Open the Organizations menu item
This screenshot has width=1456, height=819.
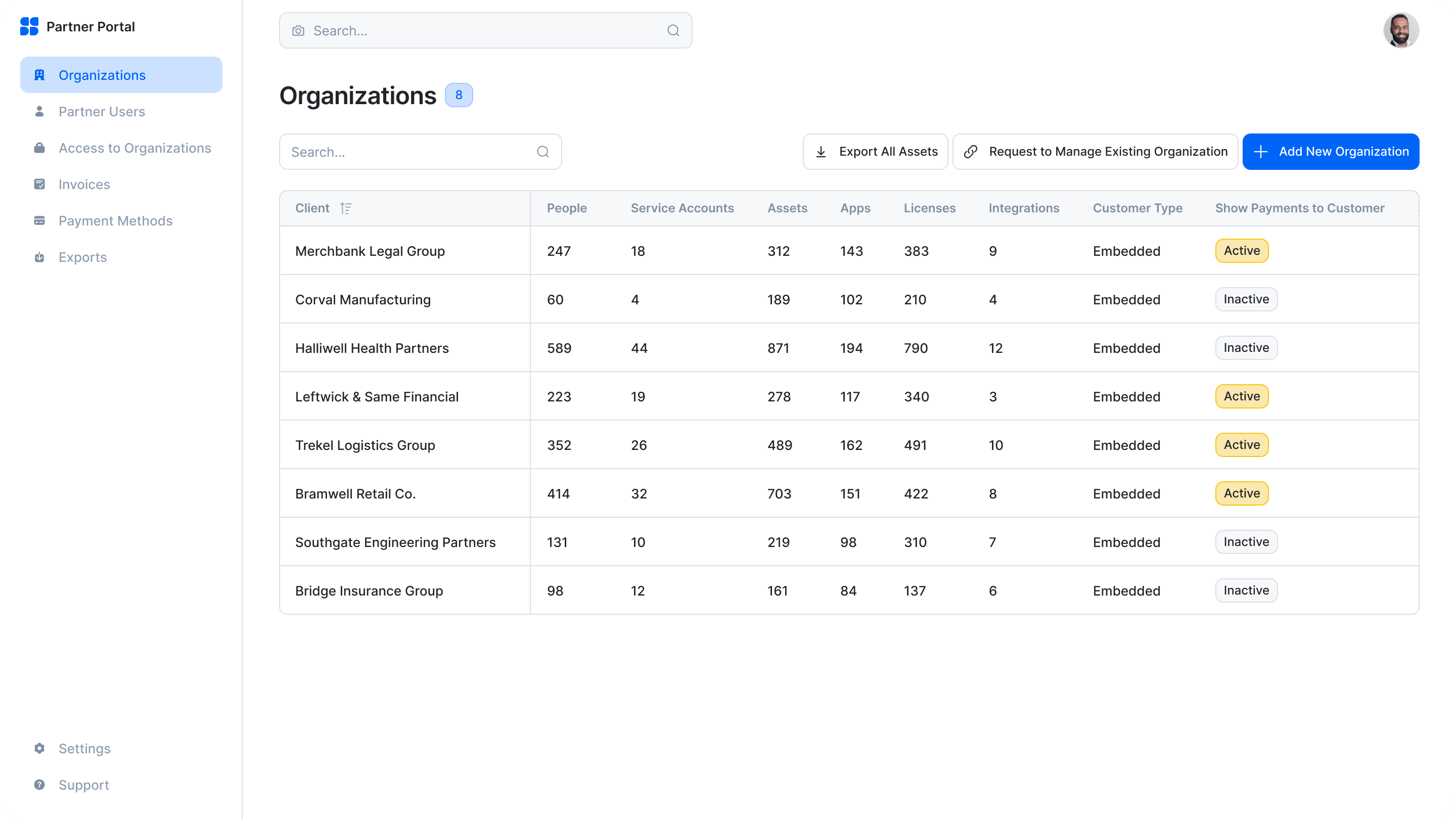point(121,75)
